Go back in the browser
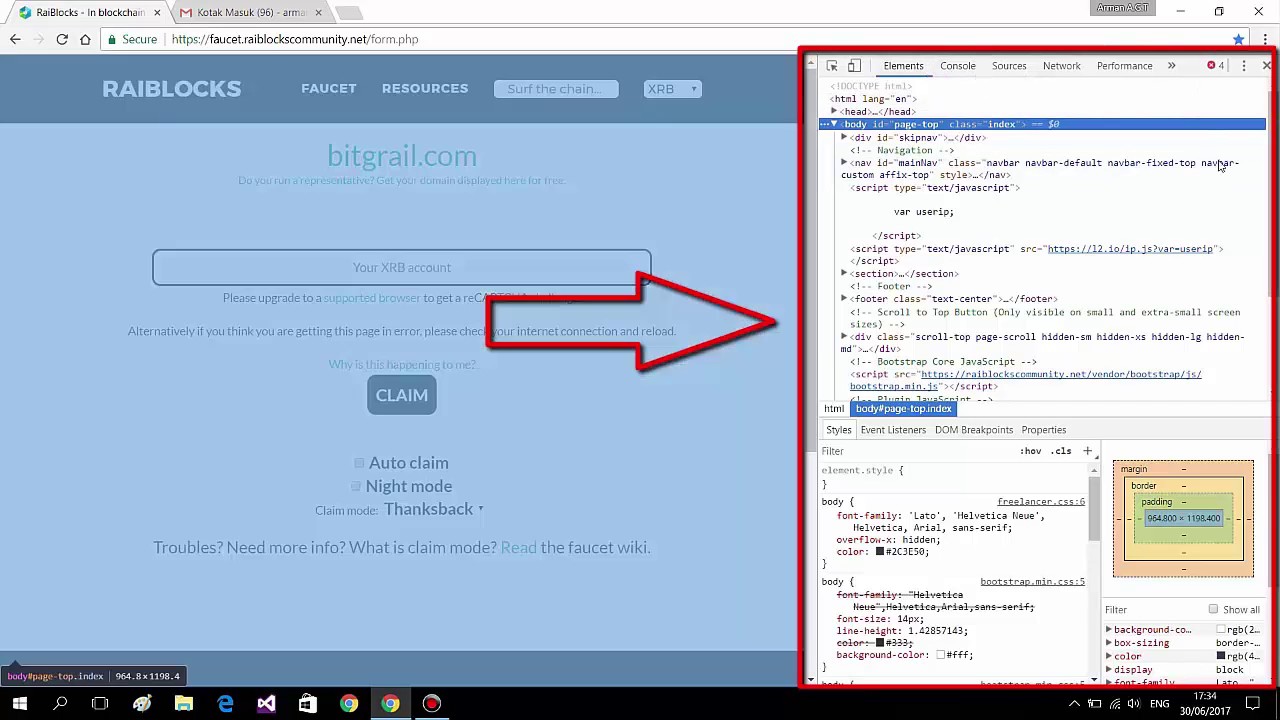Viewport: 1280px width, 720px height. coord(15,39)
